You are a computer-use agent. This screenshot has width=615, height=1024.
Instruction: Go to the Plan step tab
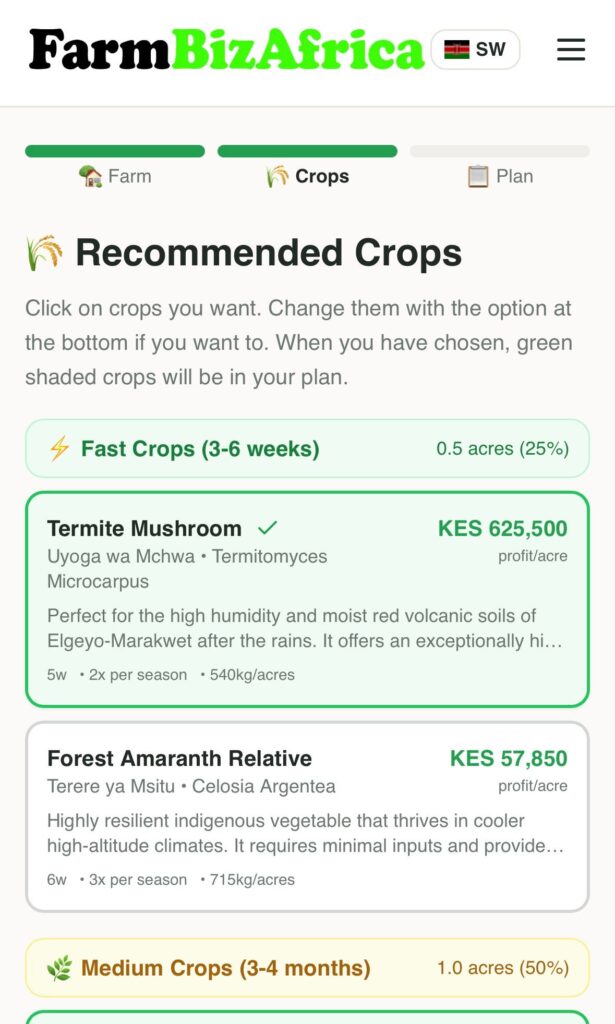(x=500, y=176)
